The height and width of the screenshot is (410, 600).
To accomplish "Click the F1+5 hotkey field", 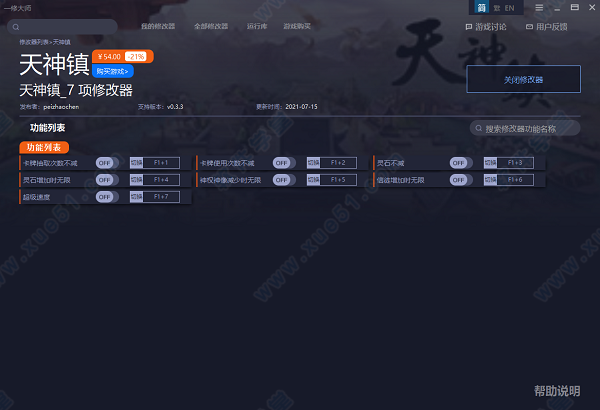I will tap(338, 180).
